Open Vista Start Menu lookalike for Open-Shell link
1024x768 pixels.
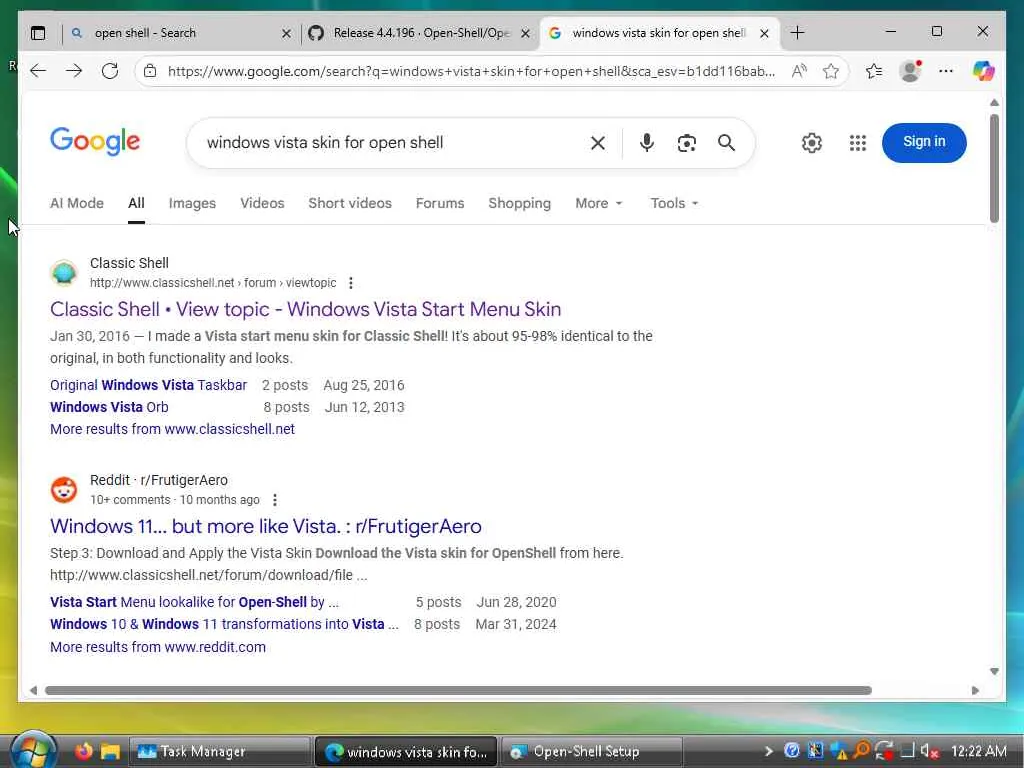tap(194, 602)
